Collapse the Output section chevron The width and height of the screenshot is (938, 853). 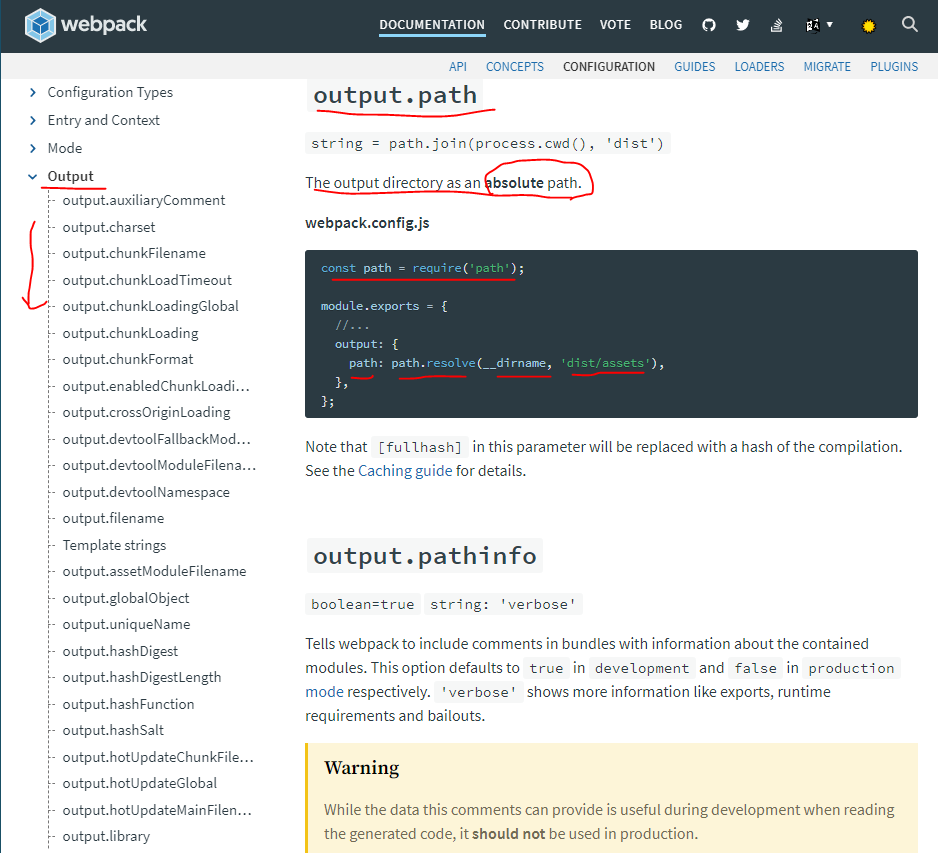33,176
